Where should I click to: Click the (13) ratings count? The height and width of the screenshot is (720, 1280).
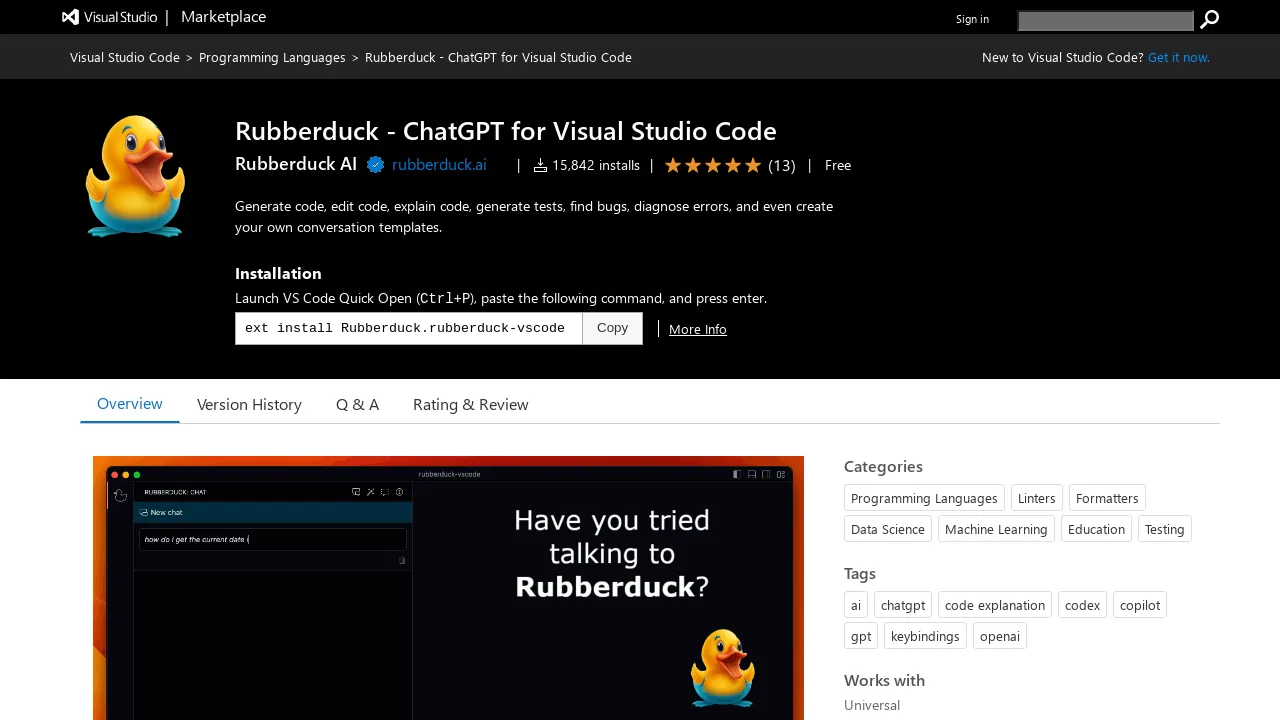[x=781, y=165]
